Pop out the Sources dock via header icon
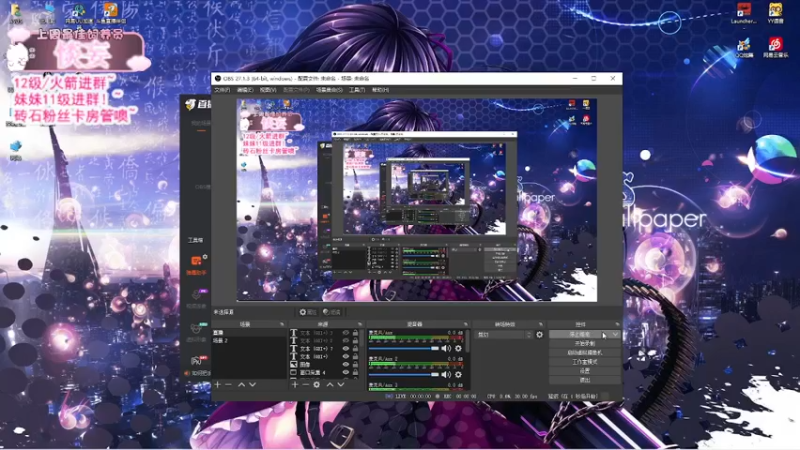The image size is (800, 450). [360, 324]
